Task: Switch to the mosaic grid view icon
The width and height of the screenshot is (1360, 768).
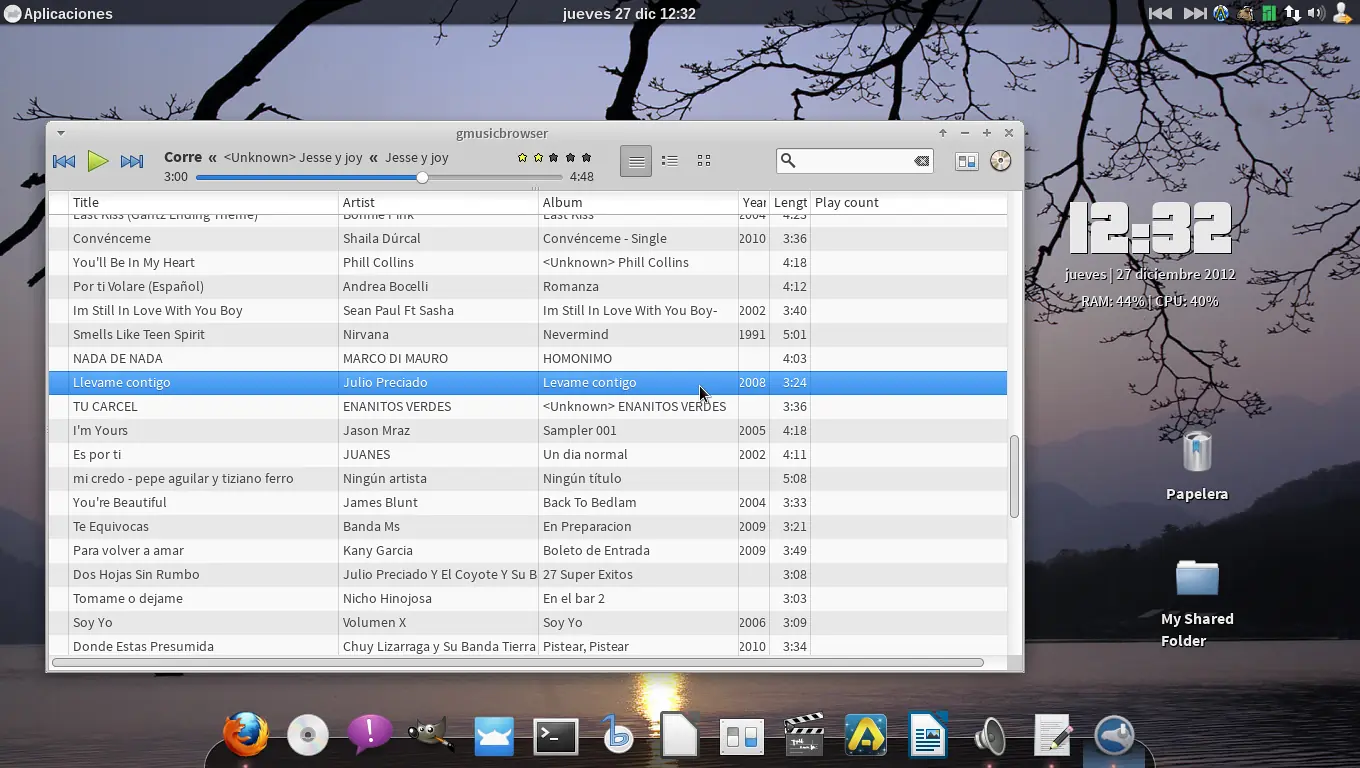Action: pos(704,161)
